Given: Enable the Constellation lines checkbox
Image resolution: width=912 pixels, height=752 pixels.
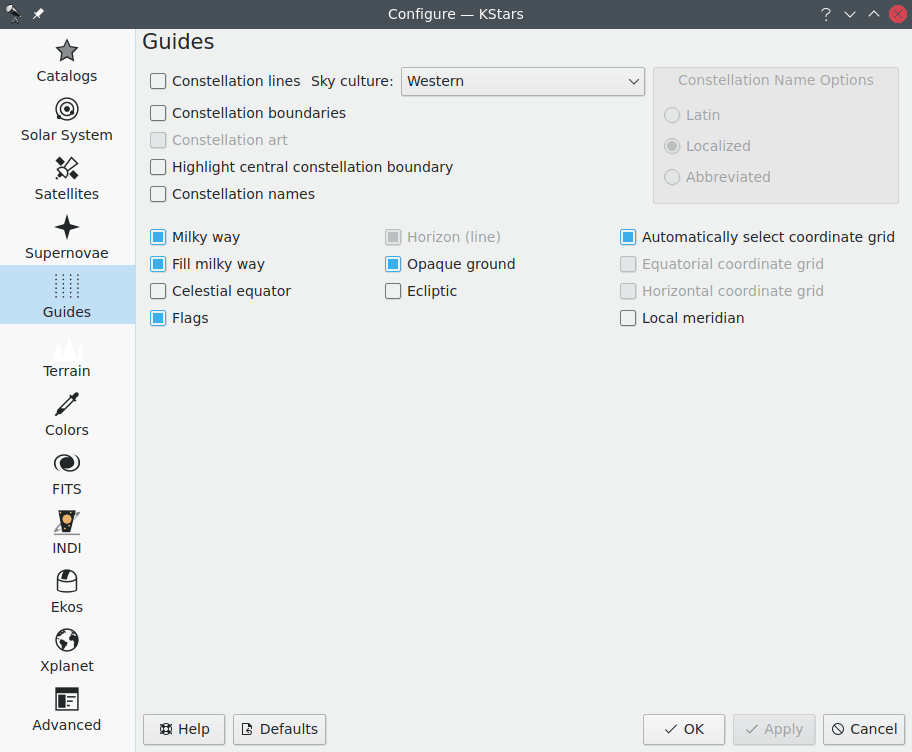Looking at the screenshot, I should point(158,81).
